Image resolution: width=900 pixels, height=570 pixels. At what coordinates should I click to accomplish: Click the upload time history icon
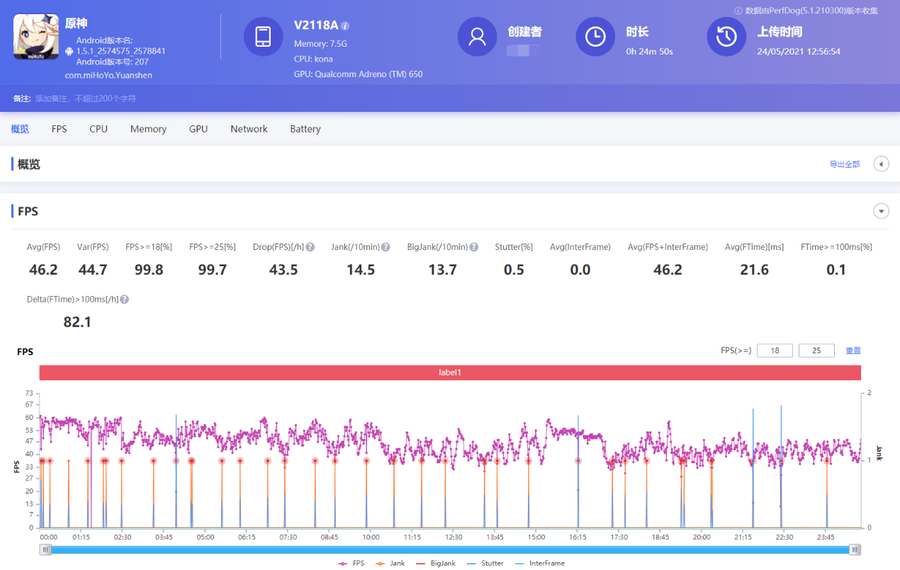click(x=726, y=37)
